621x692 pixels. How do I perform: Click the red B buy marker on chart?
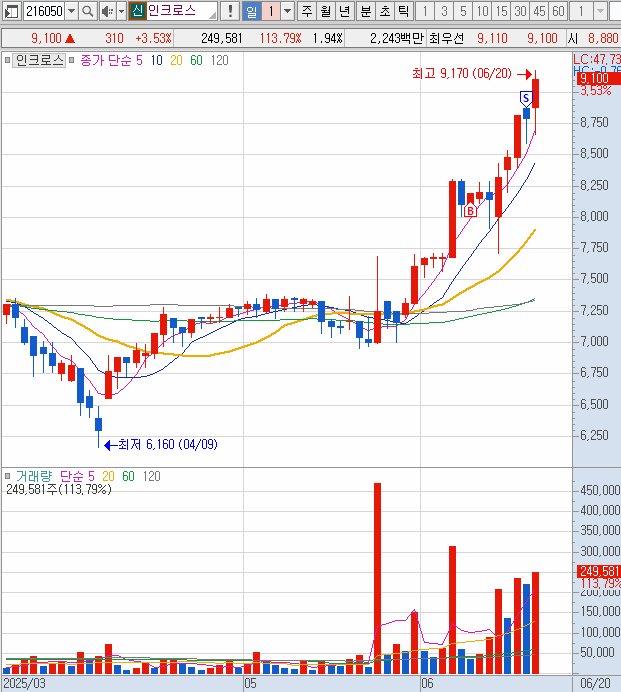tap(469, 210)
